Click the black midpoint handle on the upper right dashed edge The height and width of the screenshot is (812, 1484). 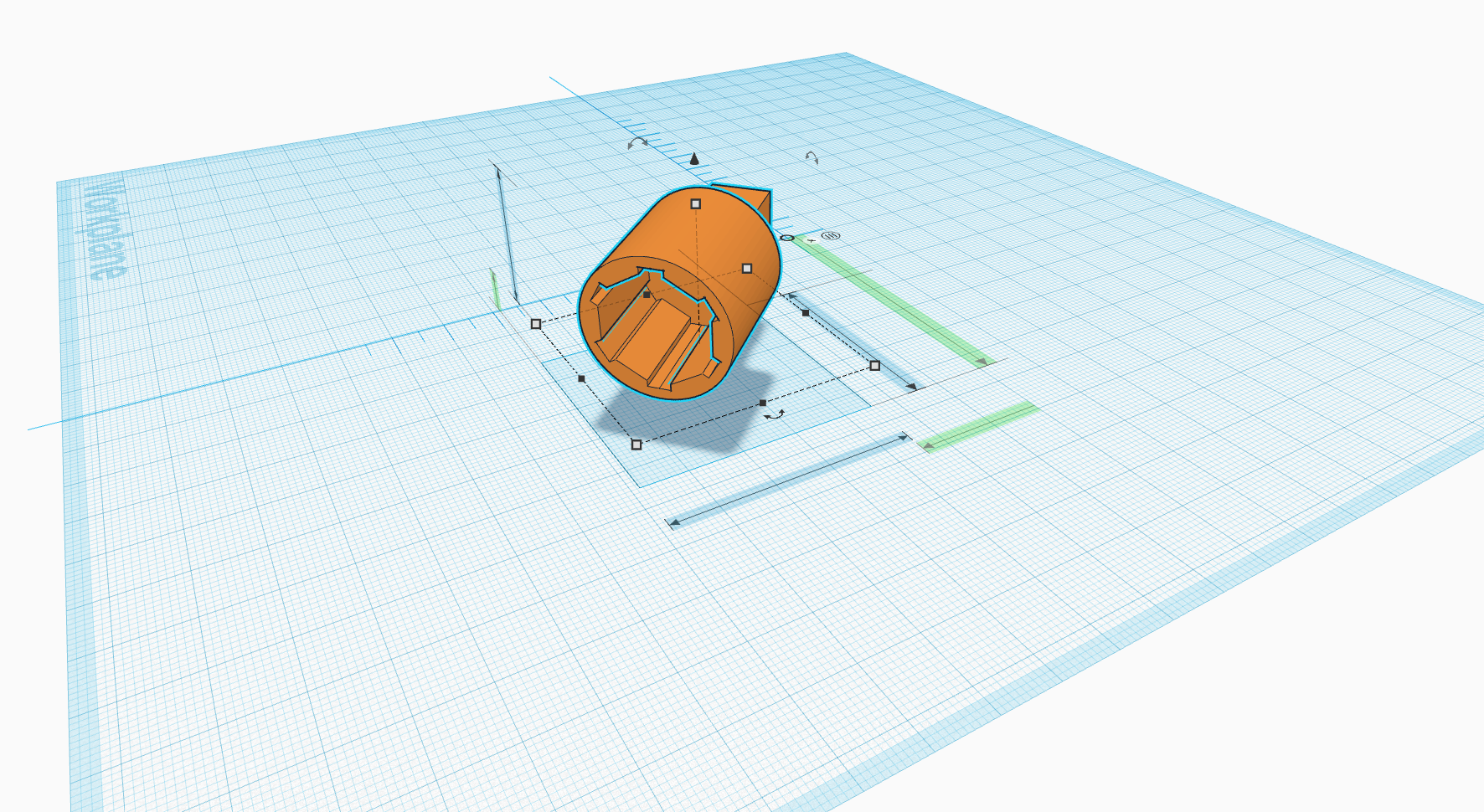pos(806,313)
